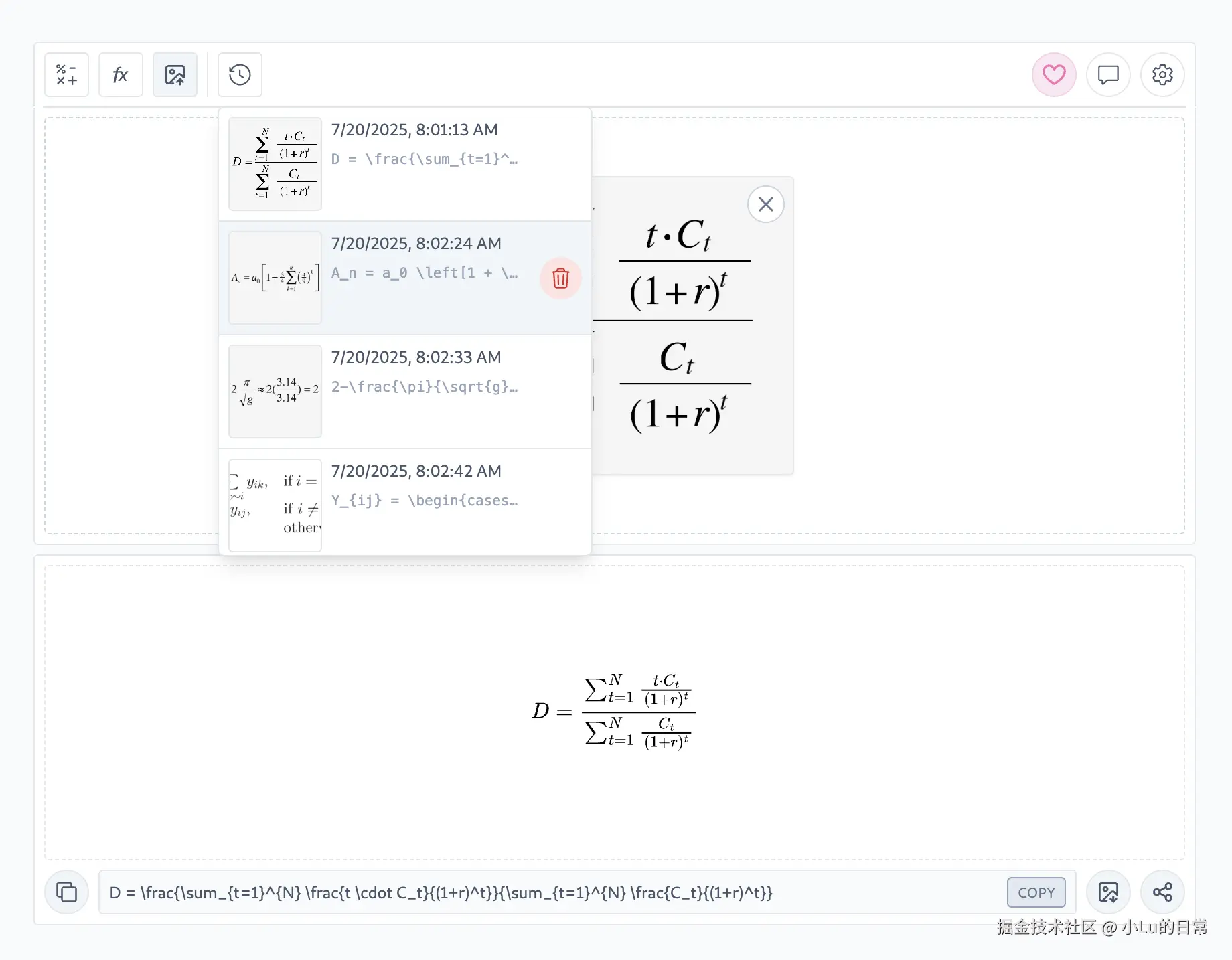Click the A_n formula thumbnail

275,278
